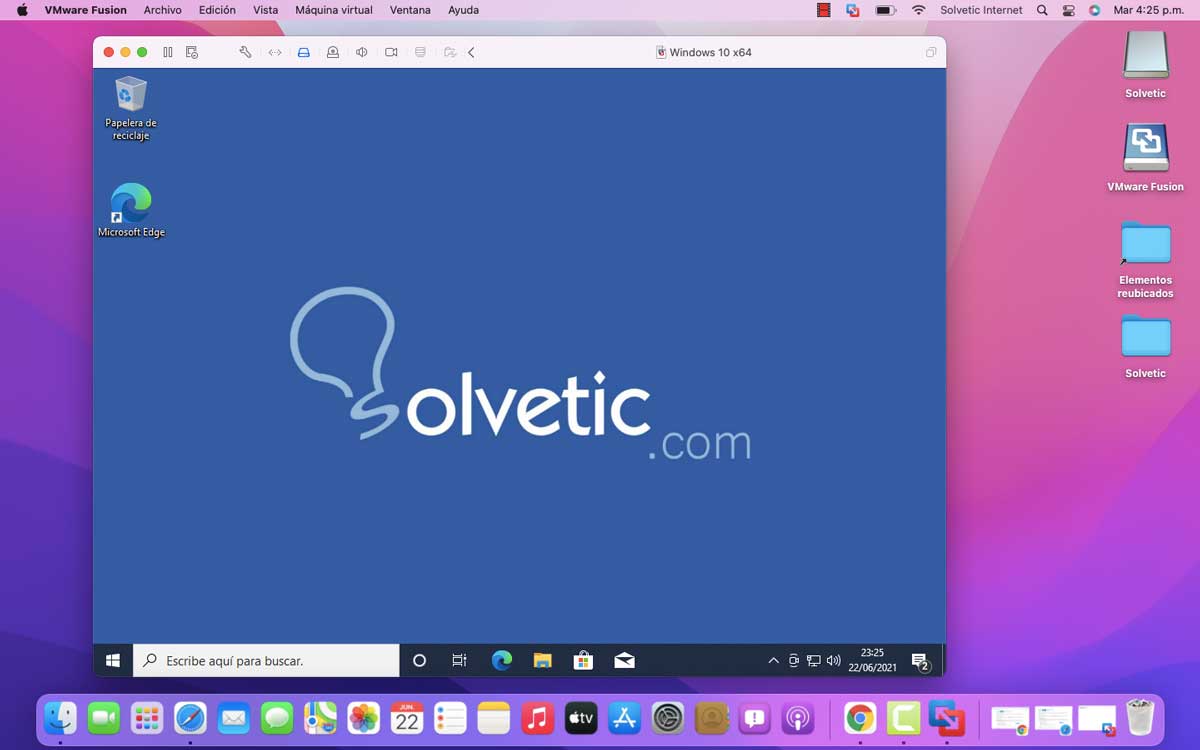This screenshot has width=1200, height=750.
Task: Click the network tray icon in Windows
Action: pos(814,660)
